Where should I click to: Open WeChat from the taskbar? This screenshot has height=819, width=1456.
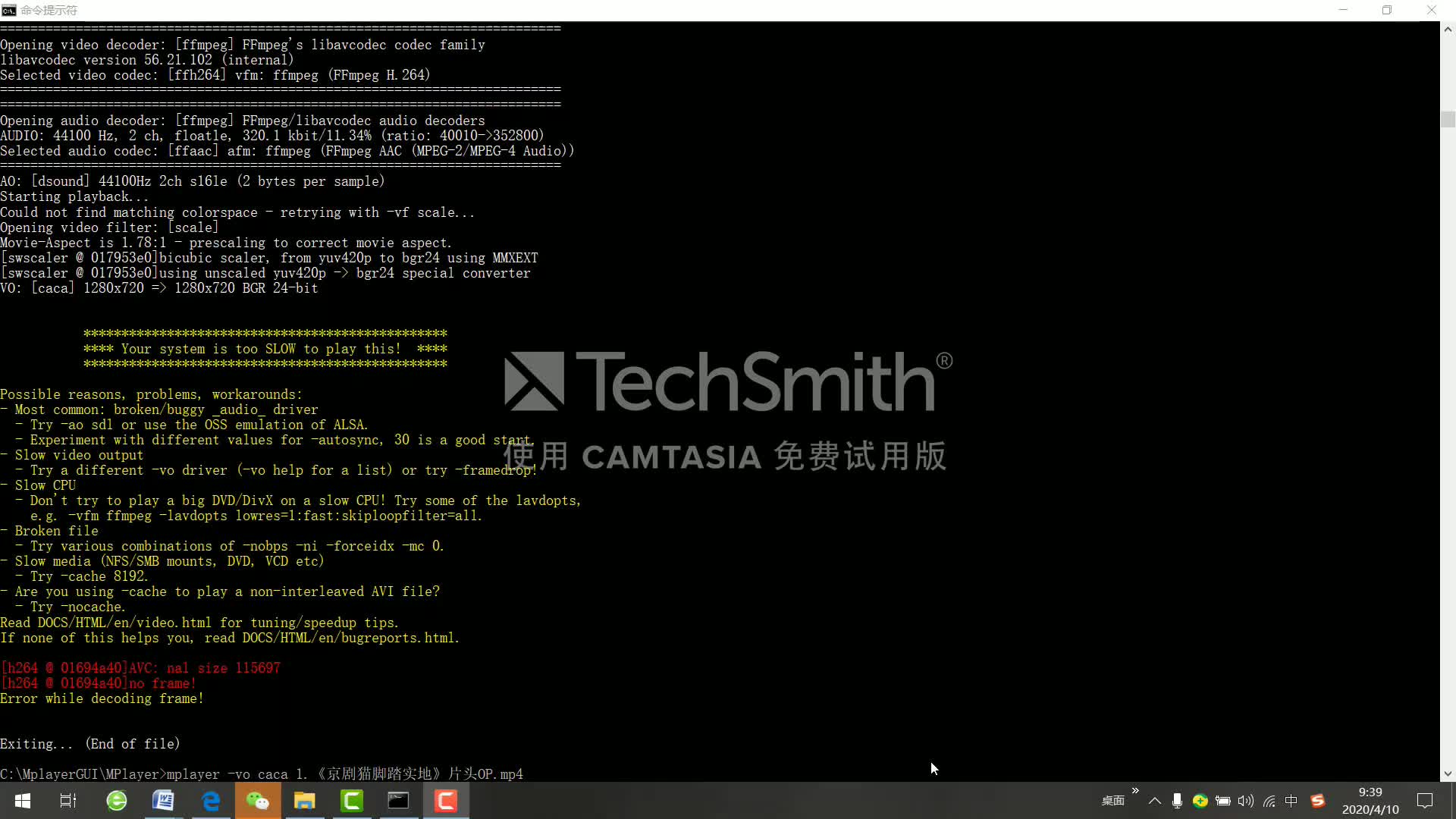pos(258,801)
